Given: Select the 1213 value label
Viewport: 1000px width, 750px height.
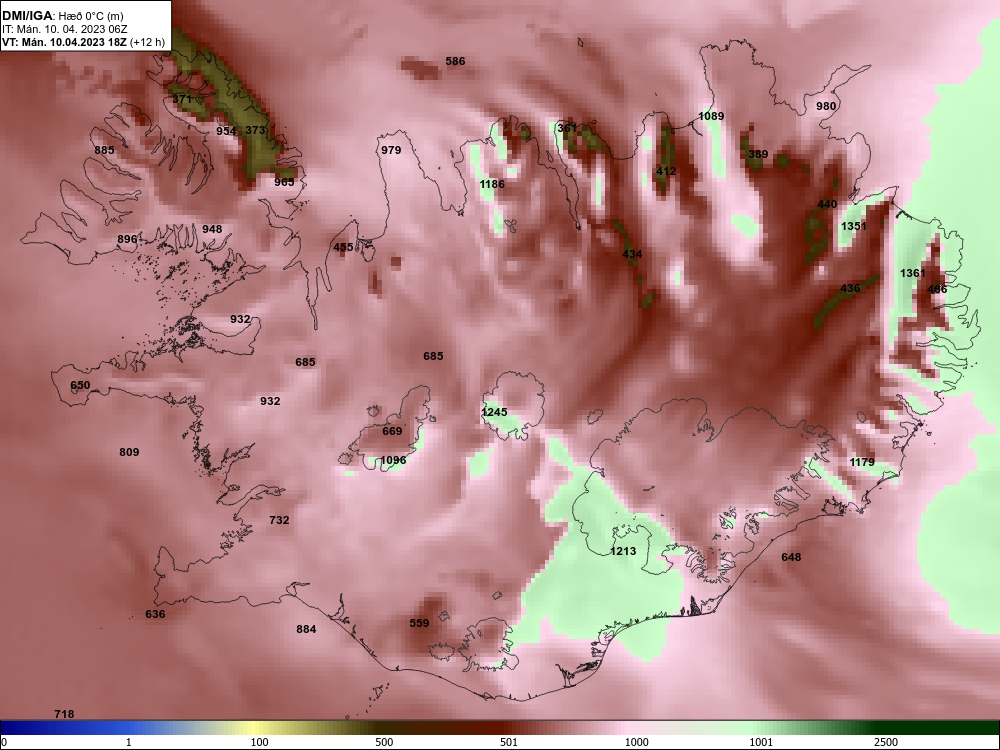Looking at the screenshot, I should pos(623,550).
